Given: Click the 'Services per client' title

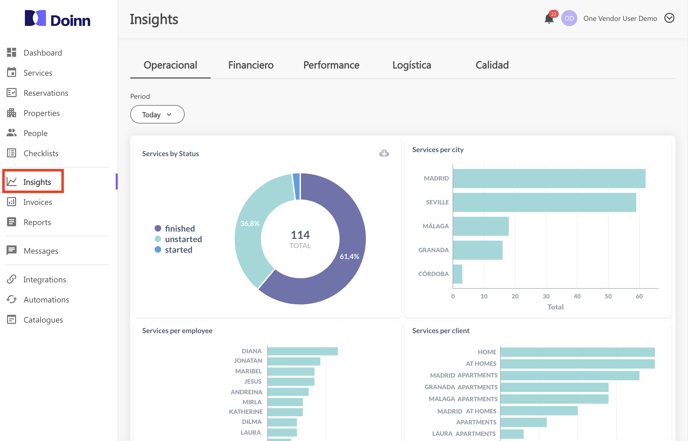Looking at the screenshot, I should point(441,331).
